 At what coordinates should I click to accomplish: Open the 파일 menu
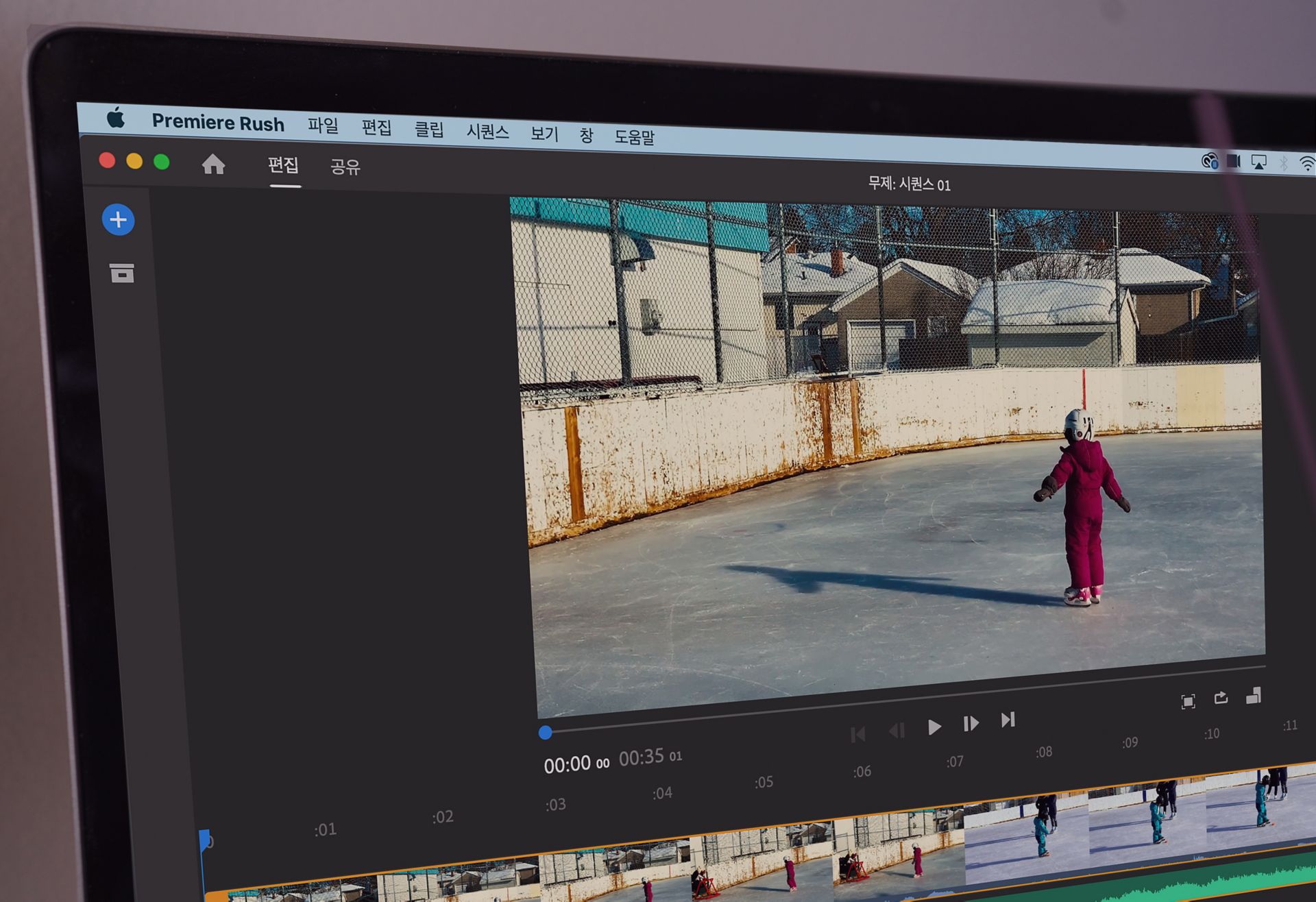tap(323, 126)
